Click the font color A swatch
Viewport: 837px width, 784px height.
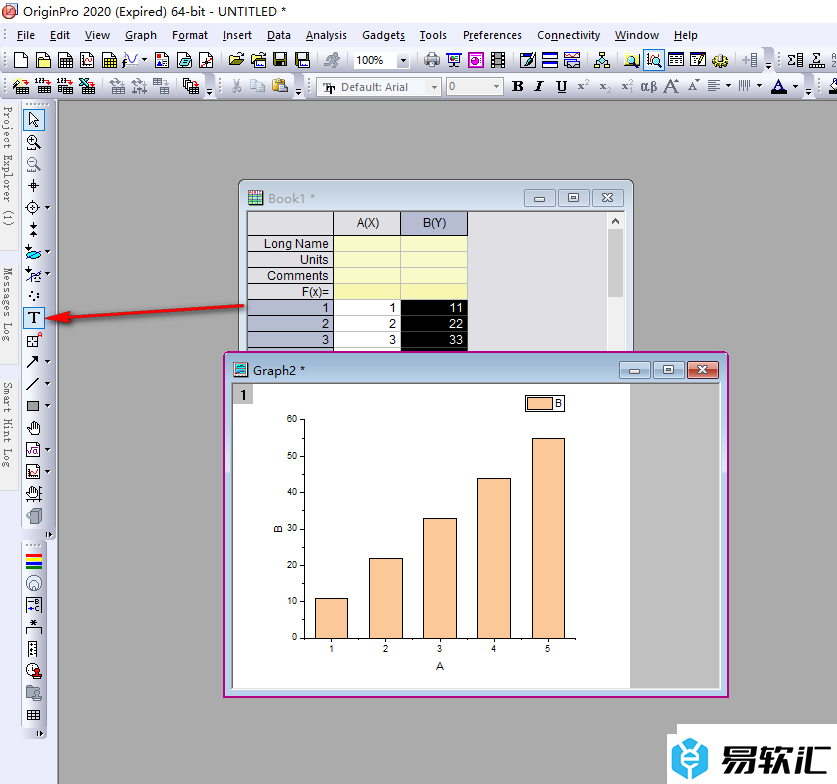click(x=779, y=86)
